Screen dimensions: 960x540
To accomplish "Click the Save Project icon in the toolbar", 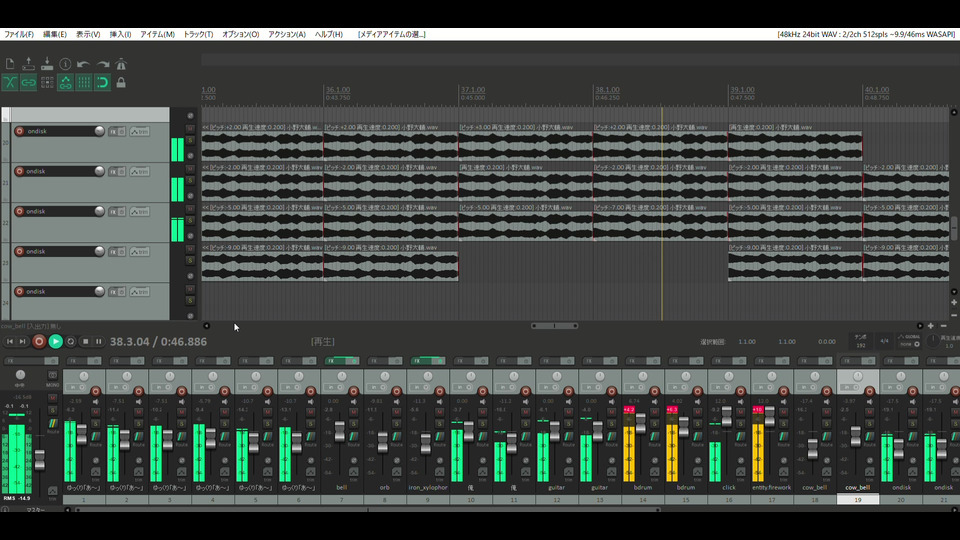I will point(47,64).
